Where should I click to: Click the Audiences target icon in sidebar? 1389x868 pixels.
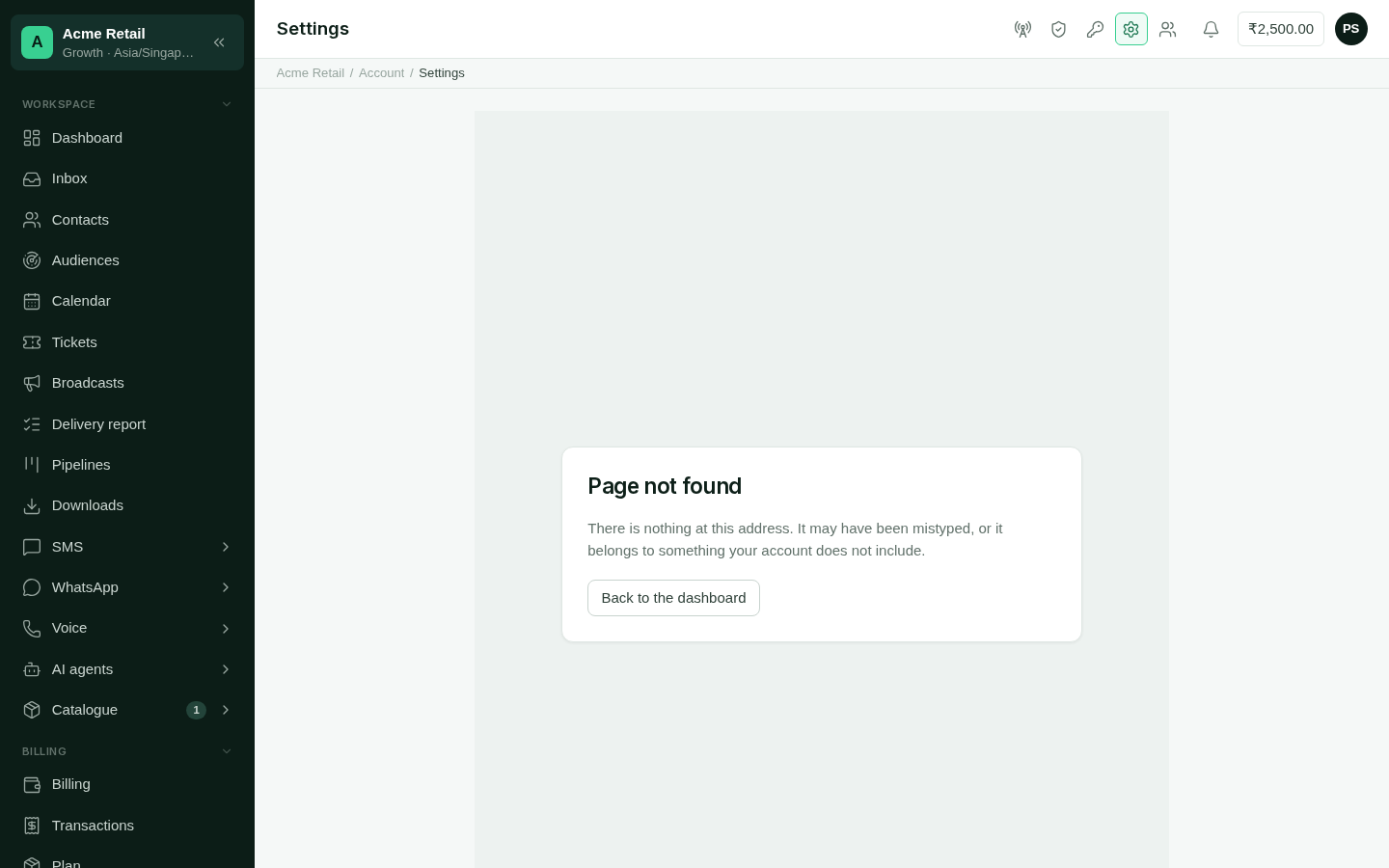click(x=32, y=260)
